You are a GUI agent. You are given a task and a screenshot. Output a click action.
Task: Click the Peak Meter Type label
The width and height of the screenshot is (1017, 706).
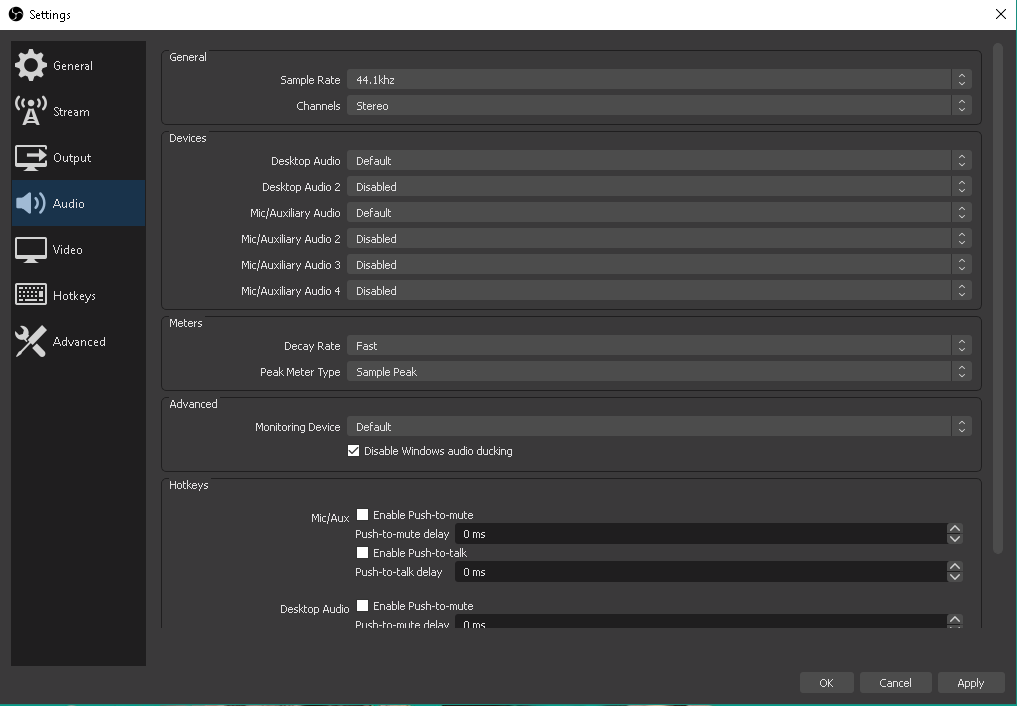[300, 372]
